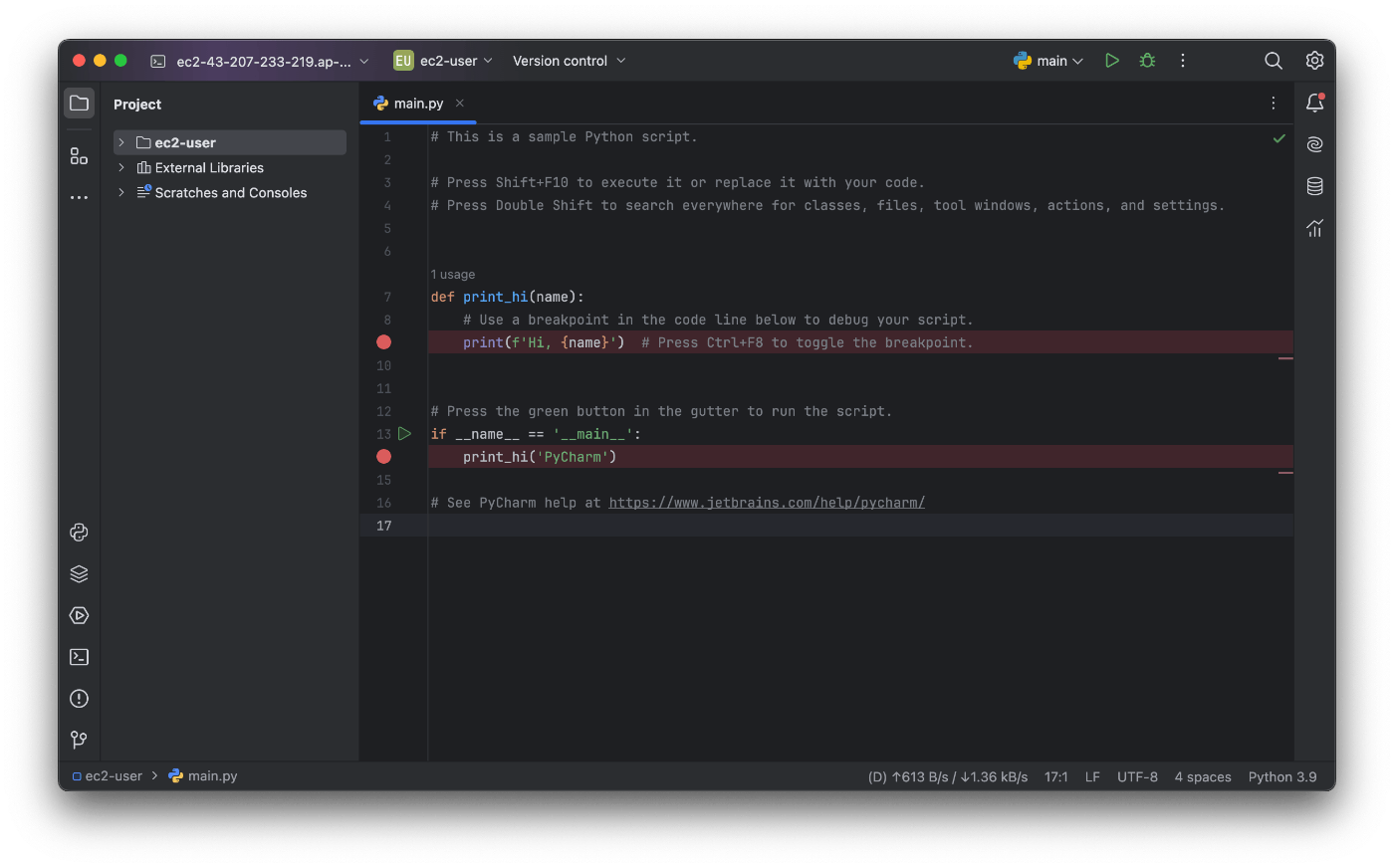This screenshot has height=868, width=1394.
Task: Open IDE settings gear
Action: 1314,61
